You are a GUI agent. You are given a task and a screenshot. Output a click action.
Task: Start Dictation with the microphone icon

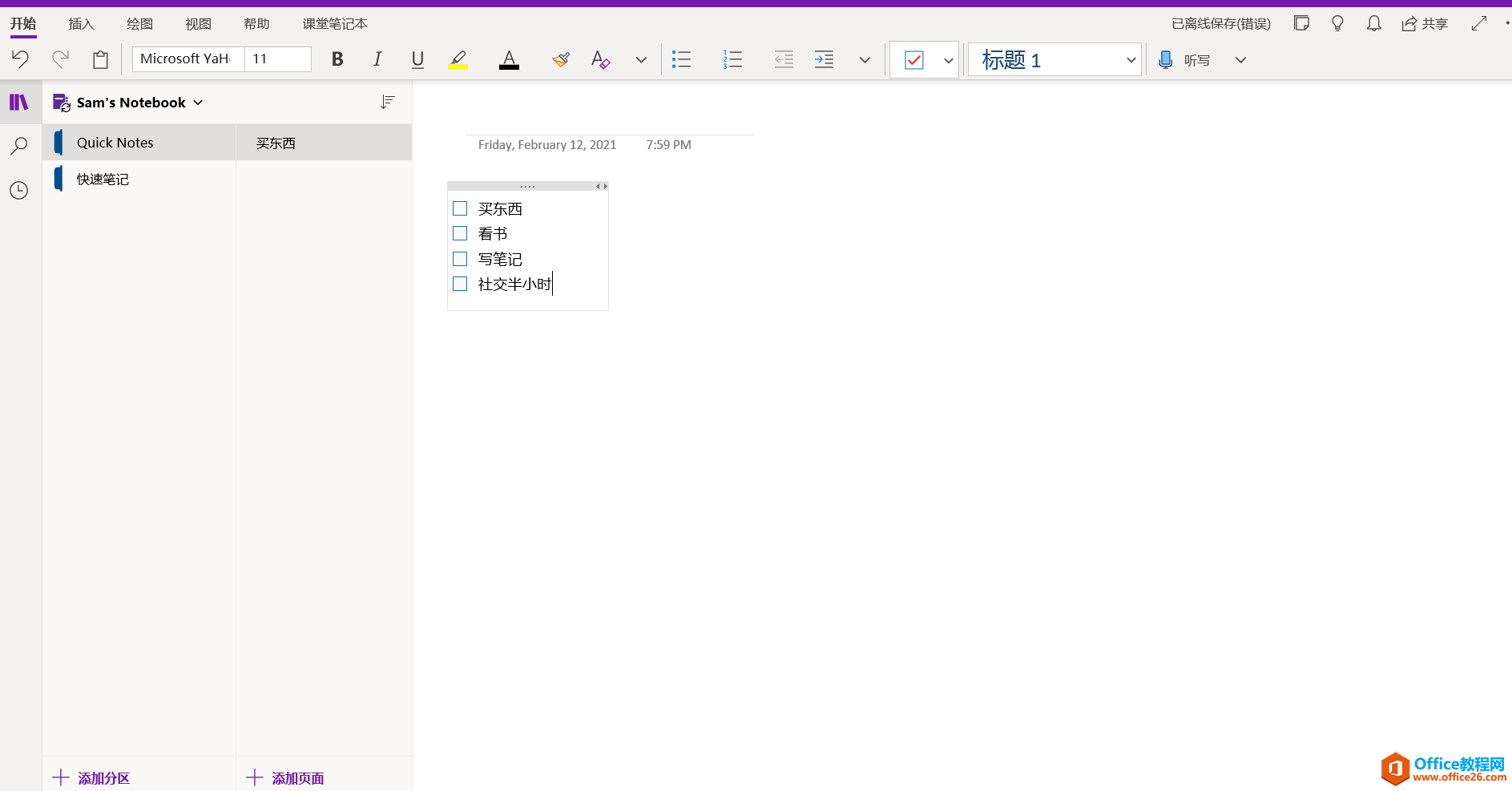click(x=1166, y=59)
